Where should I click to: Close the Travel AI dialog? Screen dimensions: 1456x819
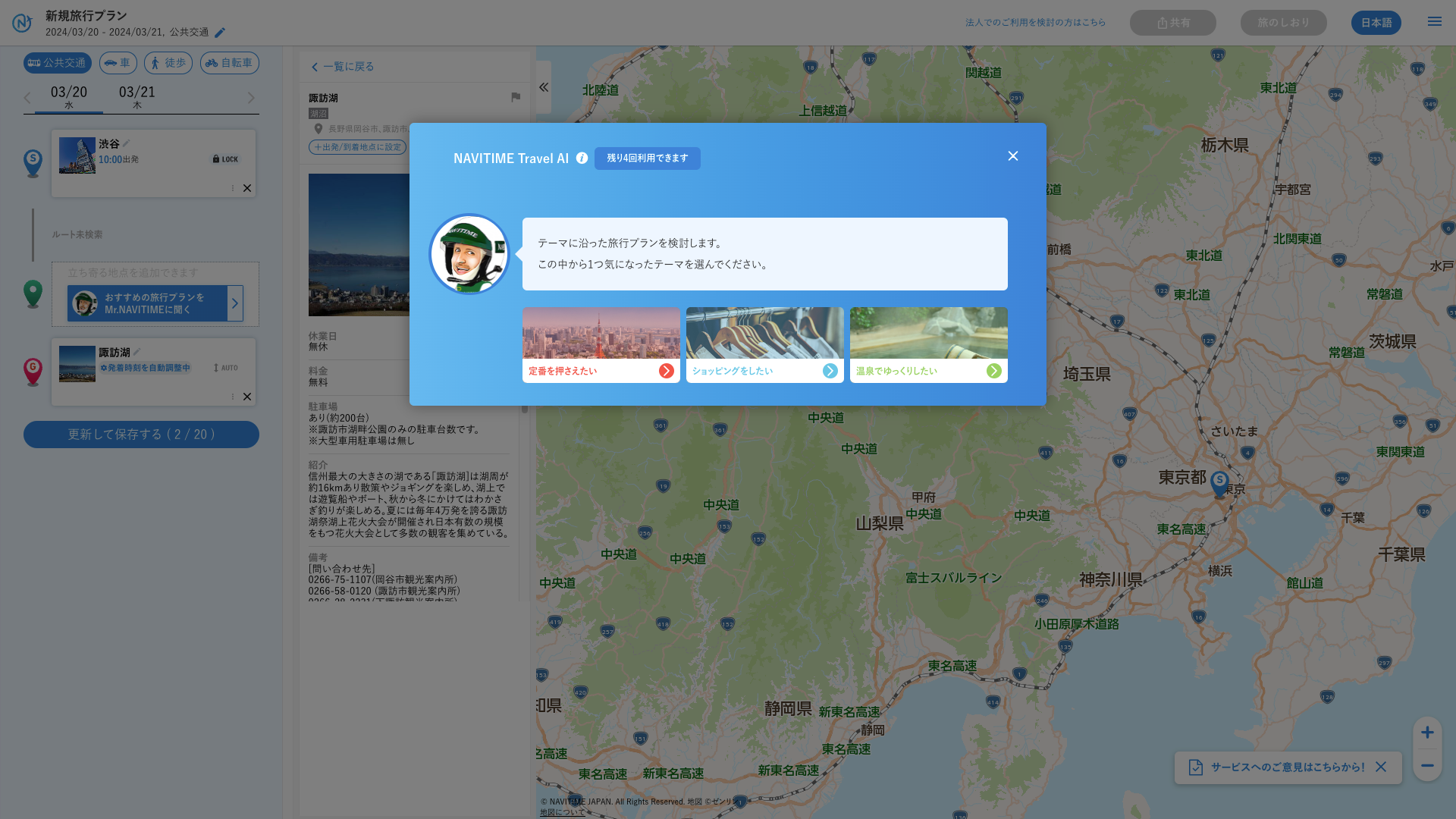pyautogui.click(x=1012, y=156)
